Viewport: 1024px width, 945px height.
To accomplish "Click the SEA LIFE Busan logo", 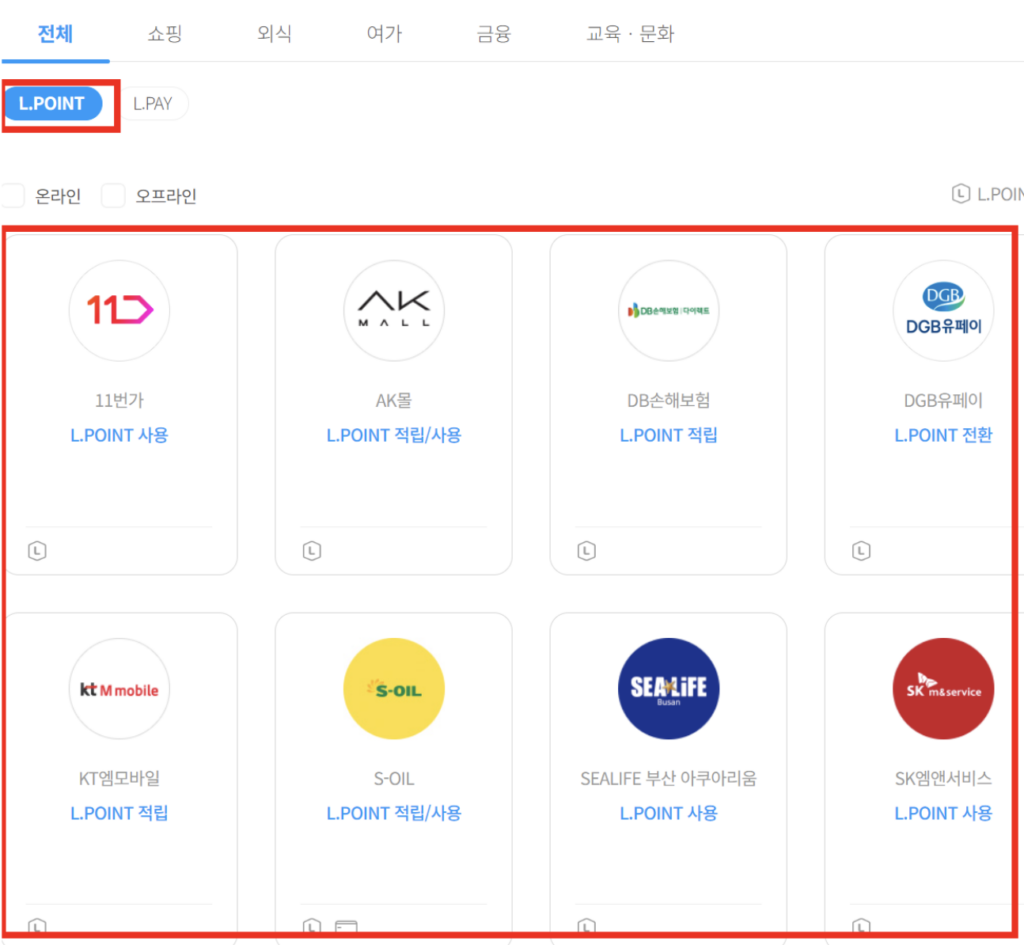I will coord(668,689).
